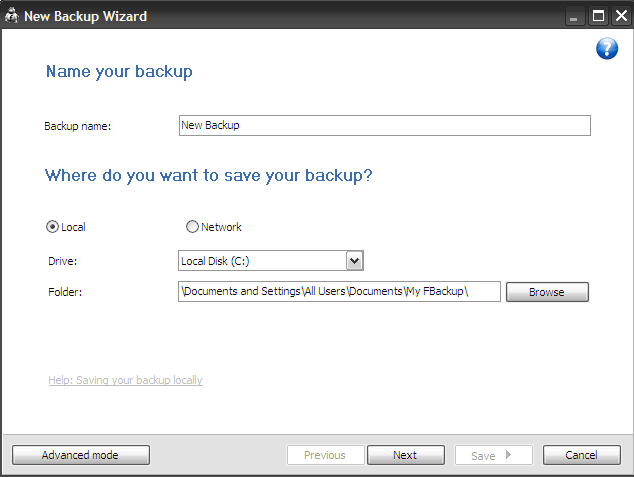
Task: Click the disabled Previous button
Action: pyautogui.click(x=325, y=455)
